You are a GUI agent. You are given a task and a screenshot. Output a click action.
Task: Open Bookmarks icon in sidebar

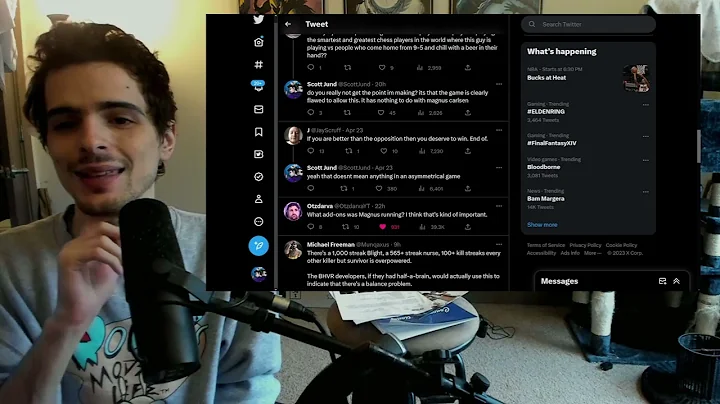[x=259, y=132]
